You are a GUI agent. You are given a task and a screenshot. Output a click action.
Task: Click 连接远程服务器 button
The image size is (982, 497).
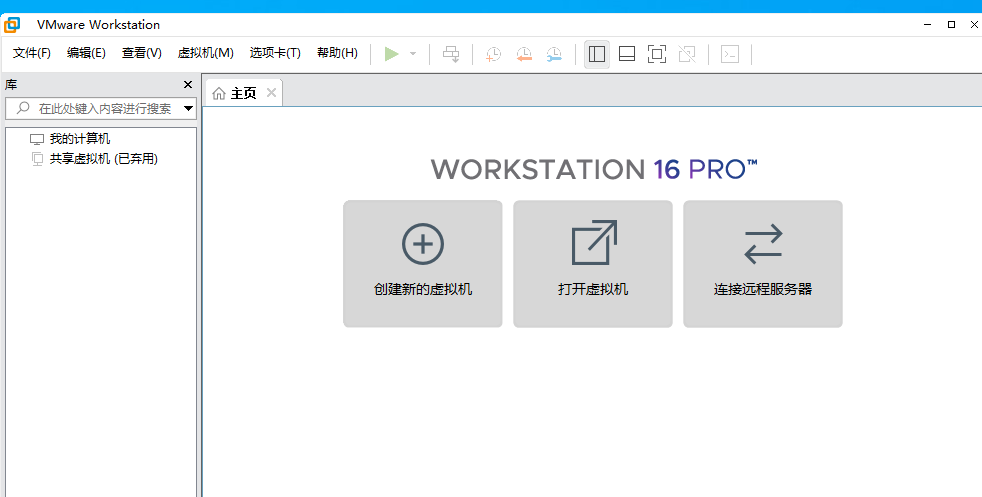point(763,264)
